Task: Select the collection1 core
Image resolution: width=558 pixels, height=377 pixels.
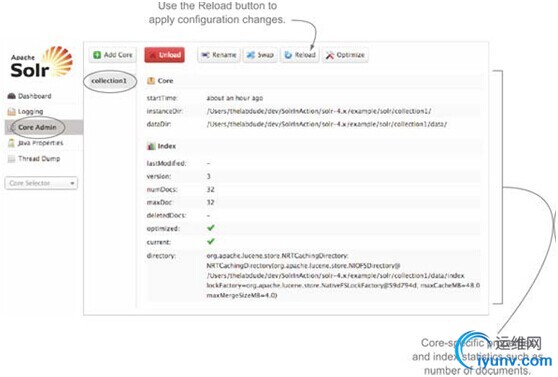Action: (x=109, y=81)
